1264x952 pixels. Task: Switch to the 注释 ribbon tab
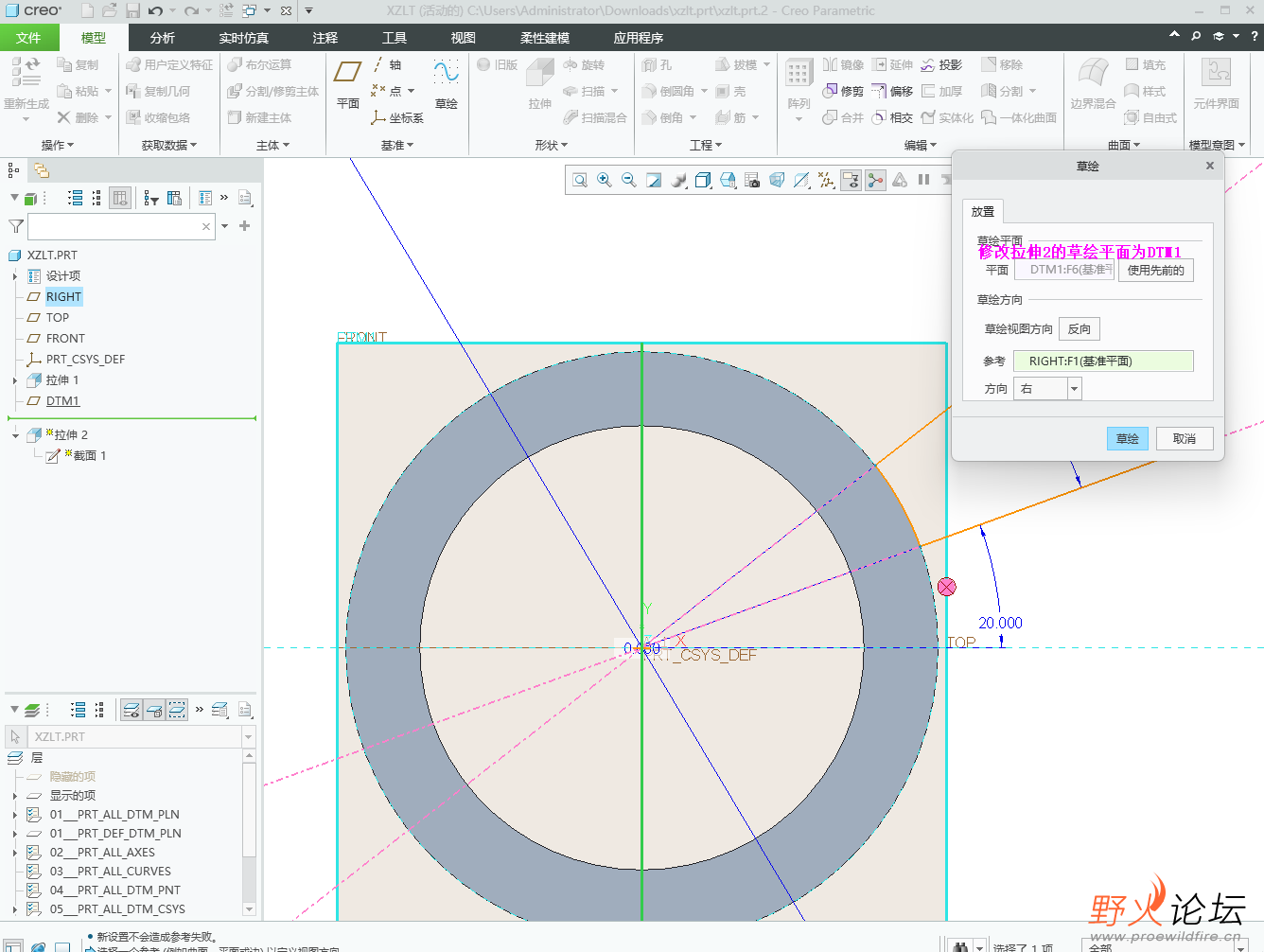pyautogui.click(x=325, y=38)
